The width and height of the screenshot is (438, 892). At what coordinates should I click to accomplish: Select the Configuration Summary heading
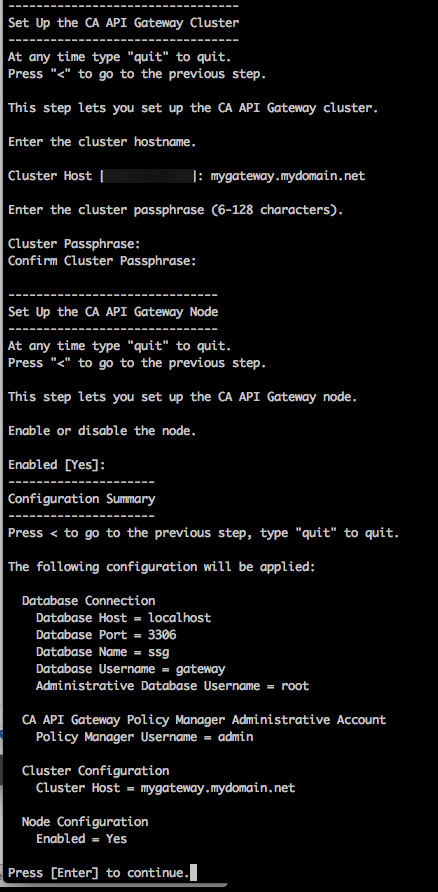81,499
